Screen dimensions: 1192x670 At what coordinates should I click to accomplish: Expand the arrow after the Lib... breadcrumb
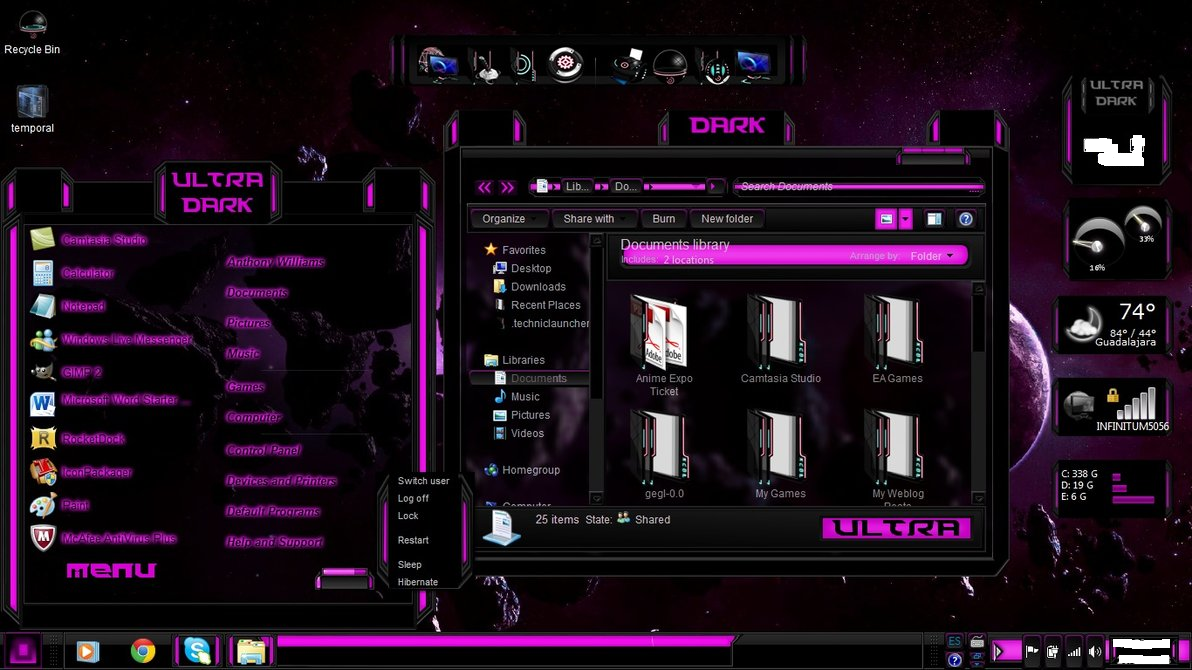coord(601,186)
